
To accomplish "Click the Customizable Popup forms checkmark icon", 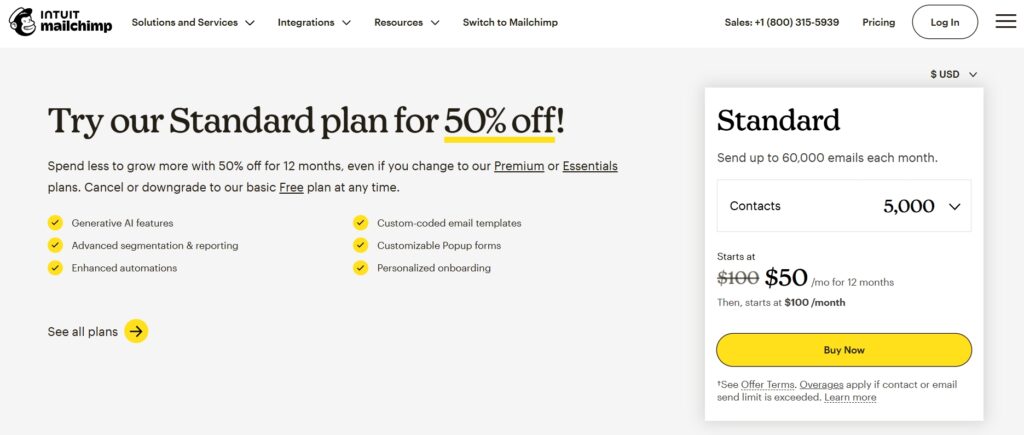I will [x=360, y=245].
